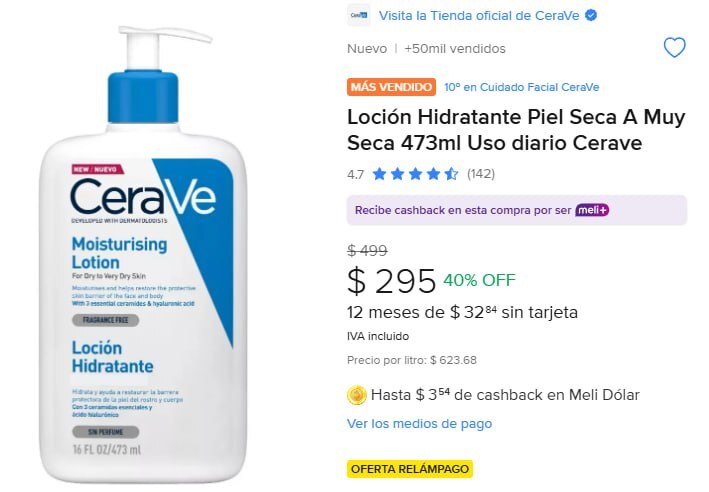Click the blue verified badge icon
The width and height of the screenshot is (709, 492).
coord(591,15)
